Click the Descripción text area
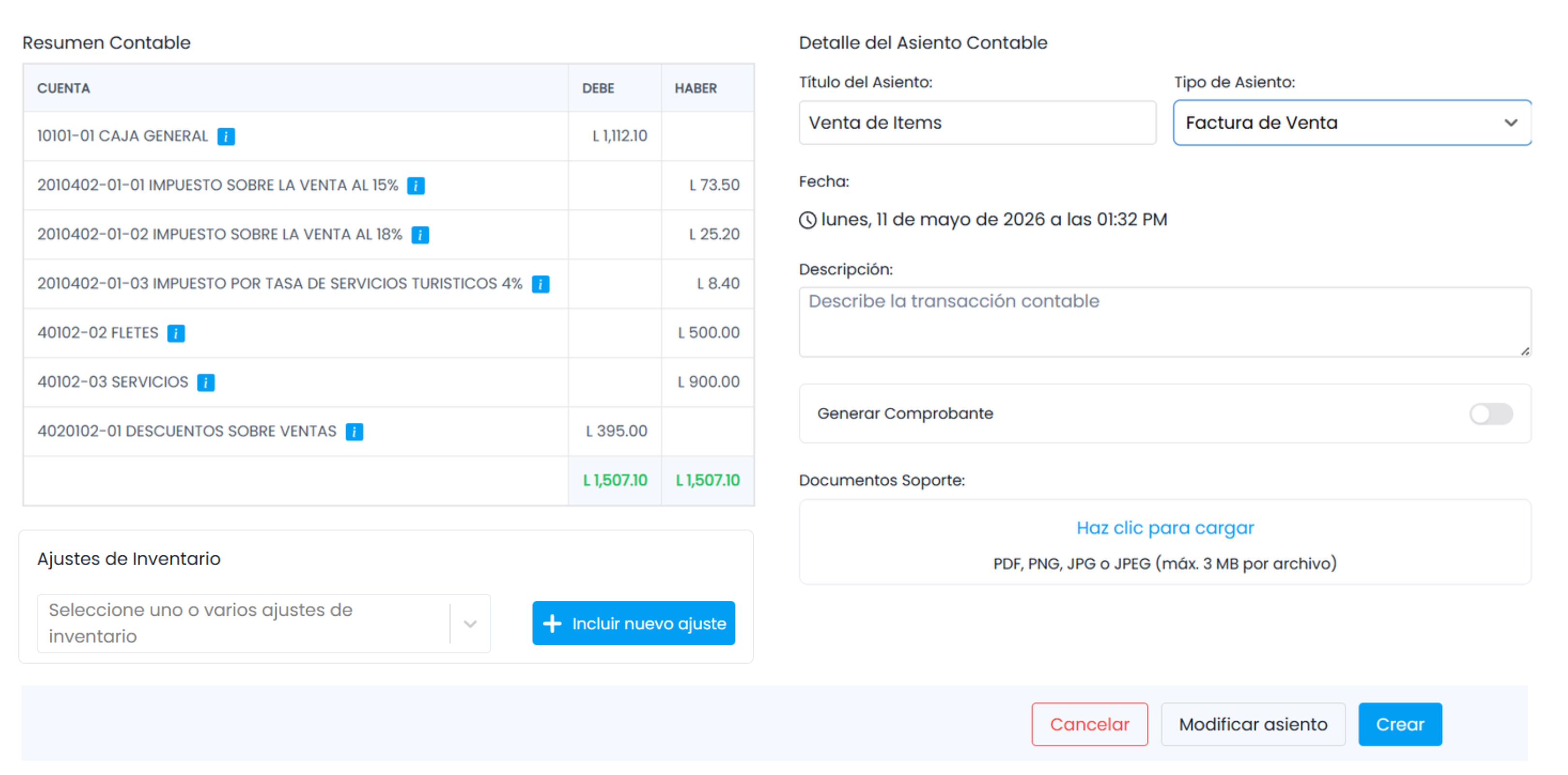The width and height of the screenshot is (1568, 775). [1165, 323]
